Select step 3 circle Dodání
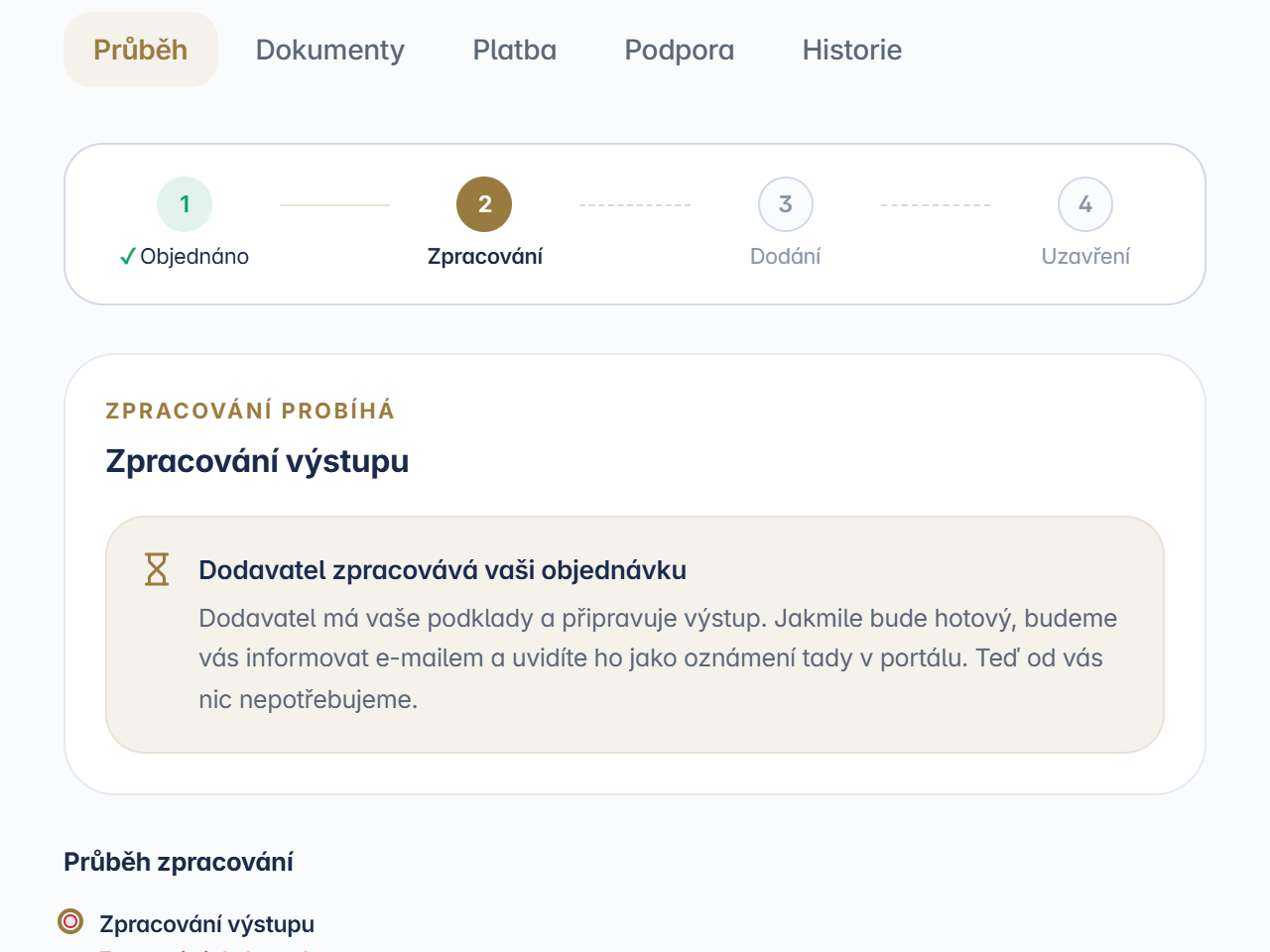The height and width of the screenshot is (952, 1270). tap(786, 204)
